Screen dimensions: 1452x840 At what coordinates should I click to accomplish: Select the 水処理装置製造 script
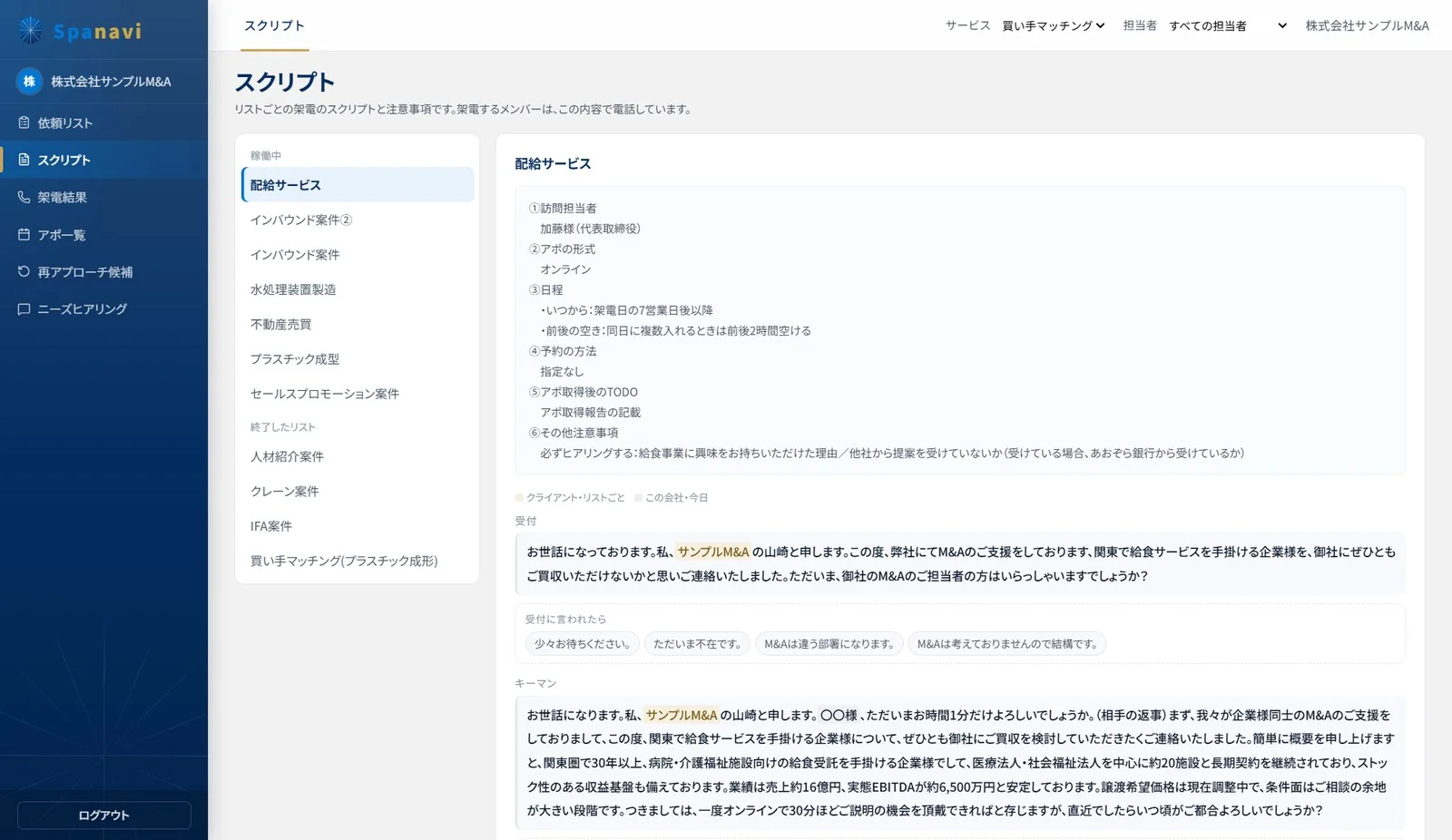(358, 289)
